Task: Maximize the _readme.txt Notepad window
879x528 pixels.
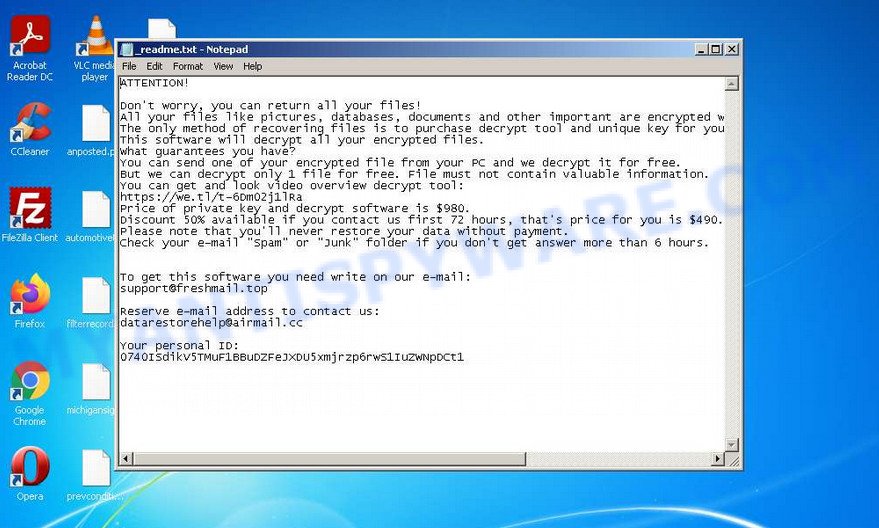Action: [x=716, y=49]
